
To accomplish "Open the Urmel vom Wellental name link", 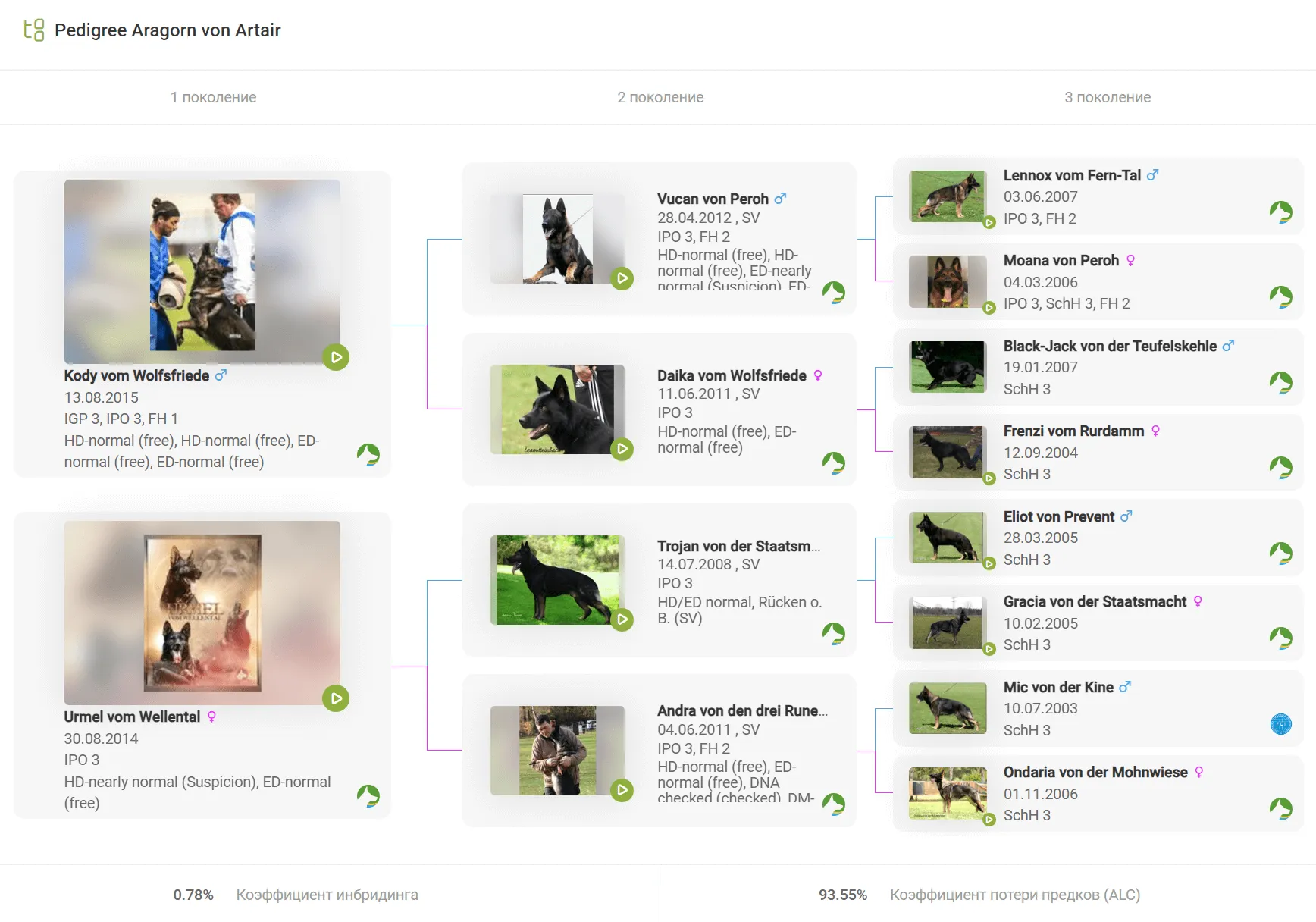I will coord(132,717).
